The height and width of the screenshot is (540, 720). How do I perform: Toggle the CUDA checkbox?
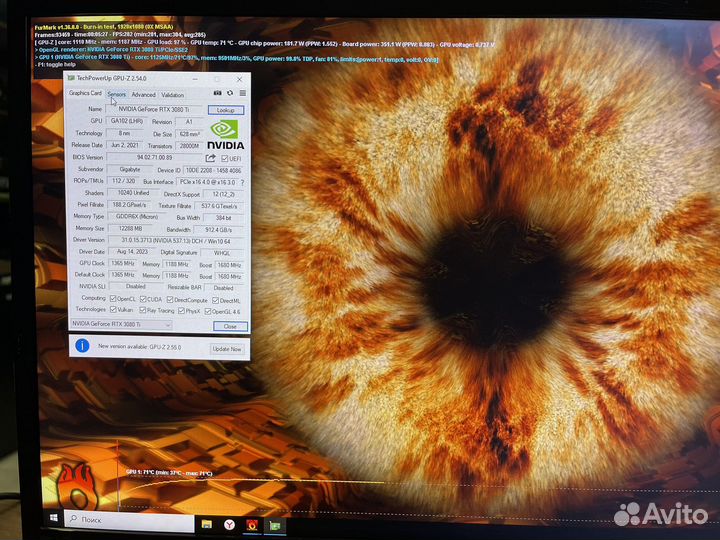(143, 299)
